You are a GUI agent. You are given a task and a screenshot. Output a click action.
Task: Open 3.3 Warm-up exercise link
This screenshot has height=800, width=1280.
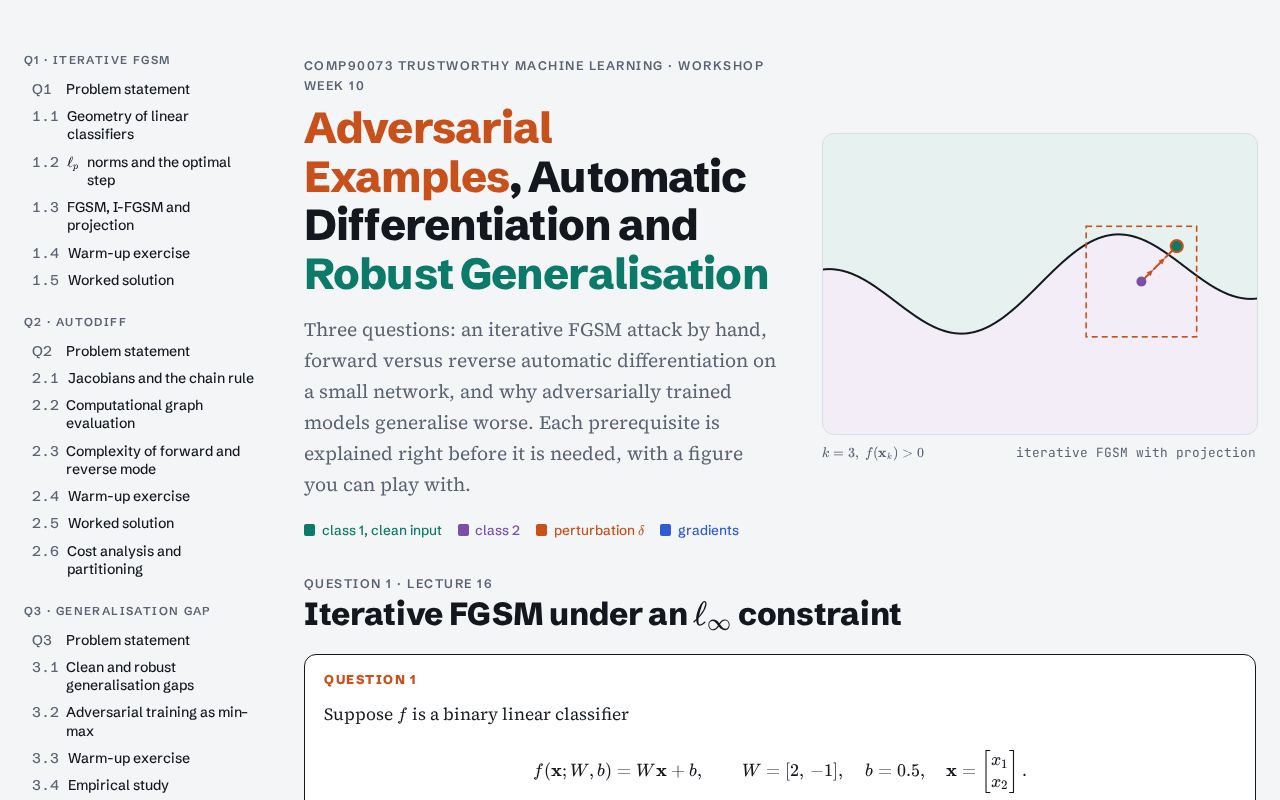coord(111,758)
